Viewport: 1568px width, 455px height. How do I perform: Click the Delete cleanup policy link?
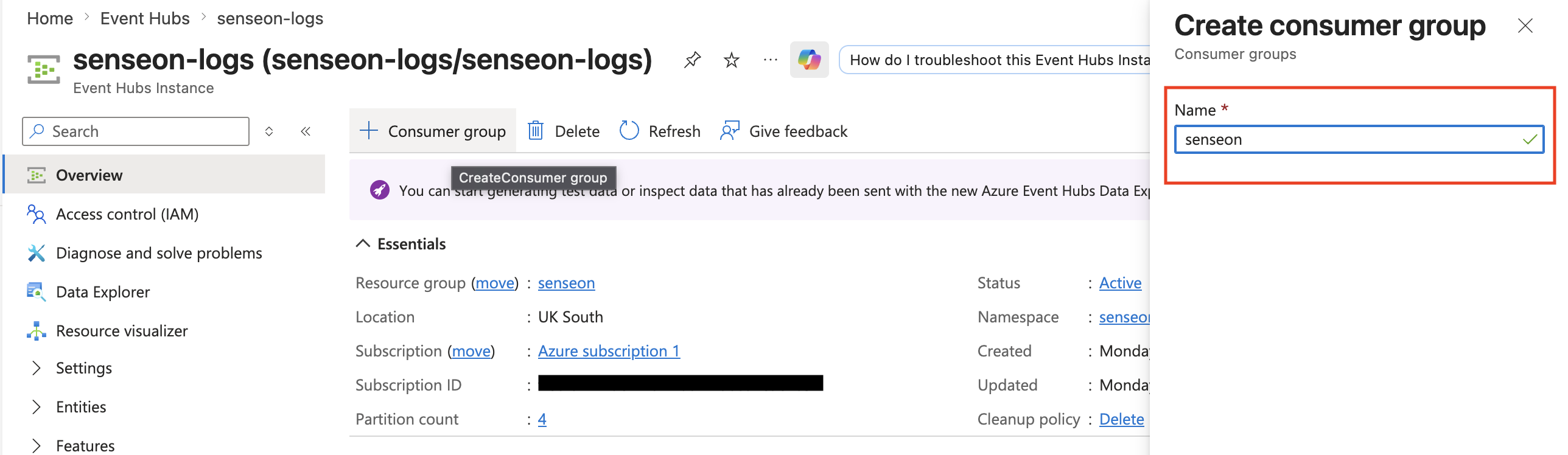pos(1121,419)
